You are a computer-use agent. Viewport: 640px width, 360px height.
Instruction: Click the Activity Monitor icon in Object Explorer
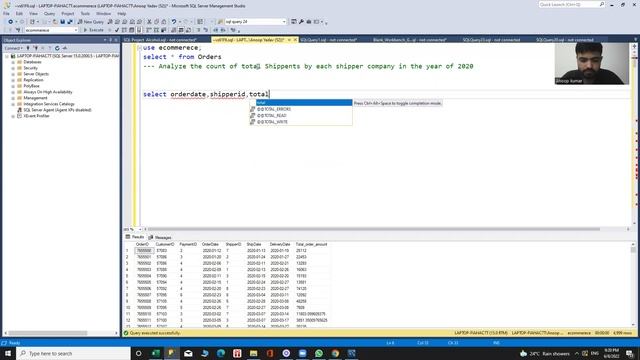(65, 48)
